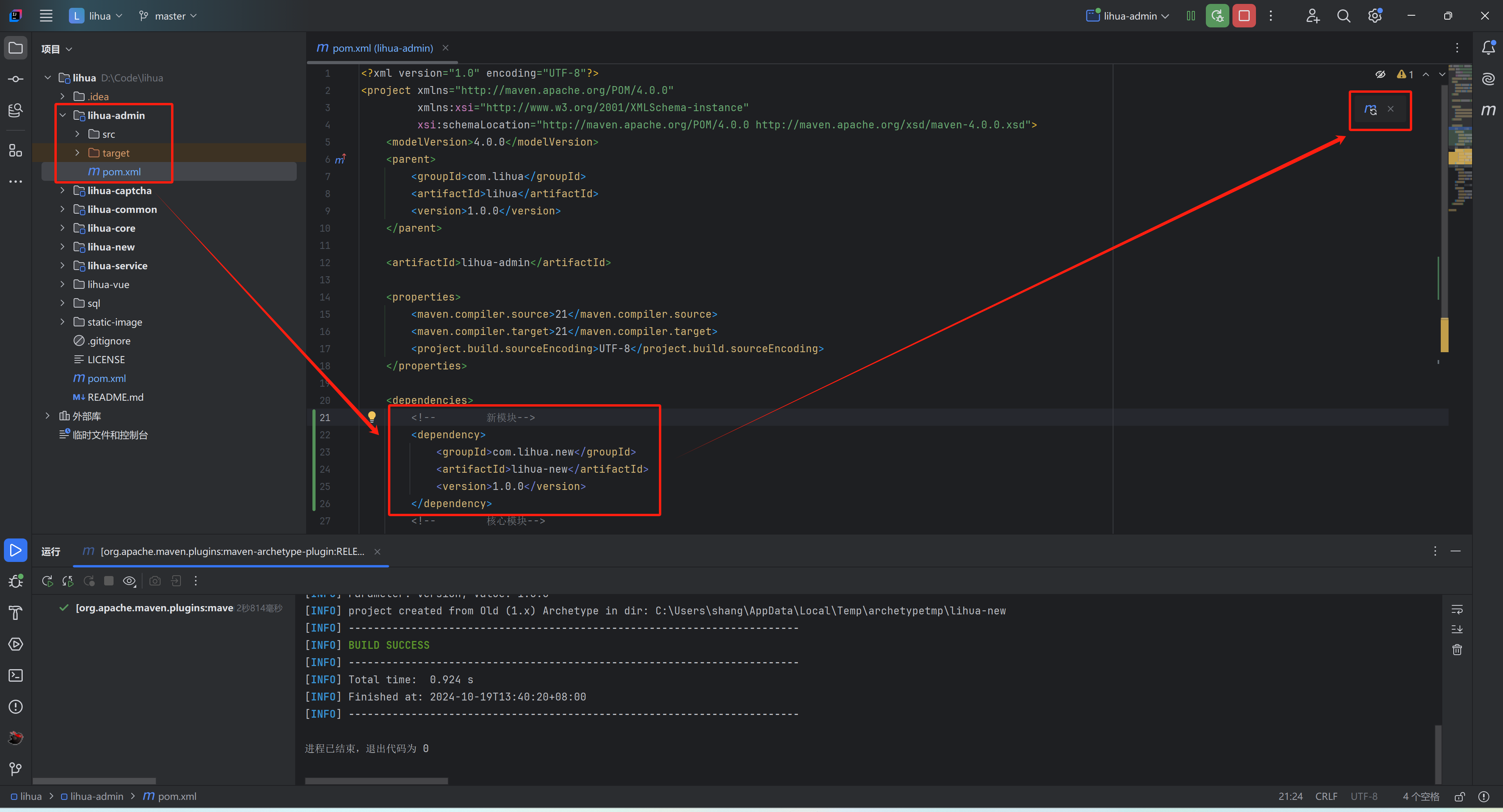Toggle reader mode eye icon in editor
This screenshot has height=812, width=1503.
pos(1380,74)
